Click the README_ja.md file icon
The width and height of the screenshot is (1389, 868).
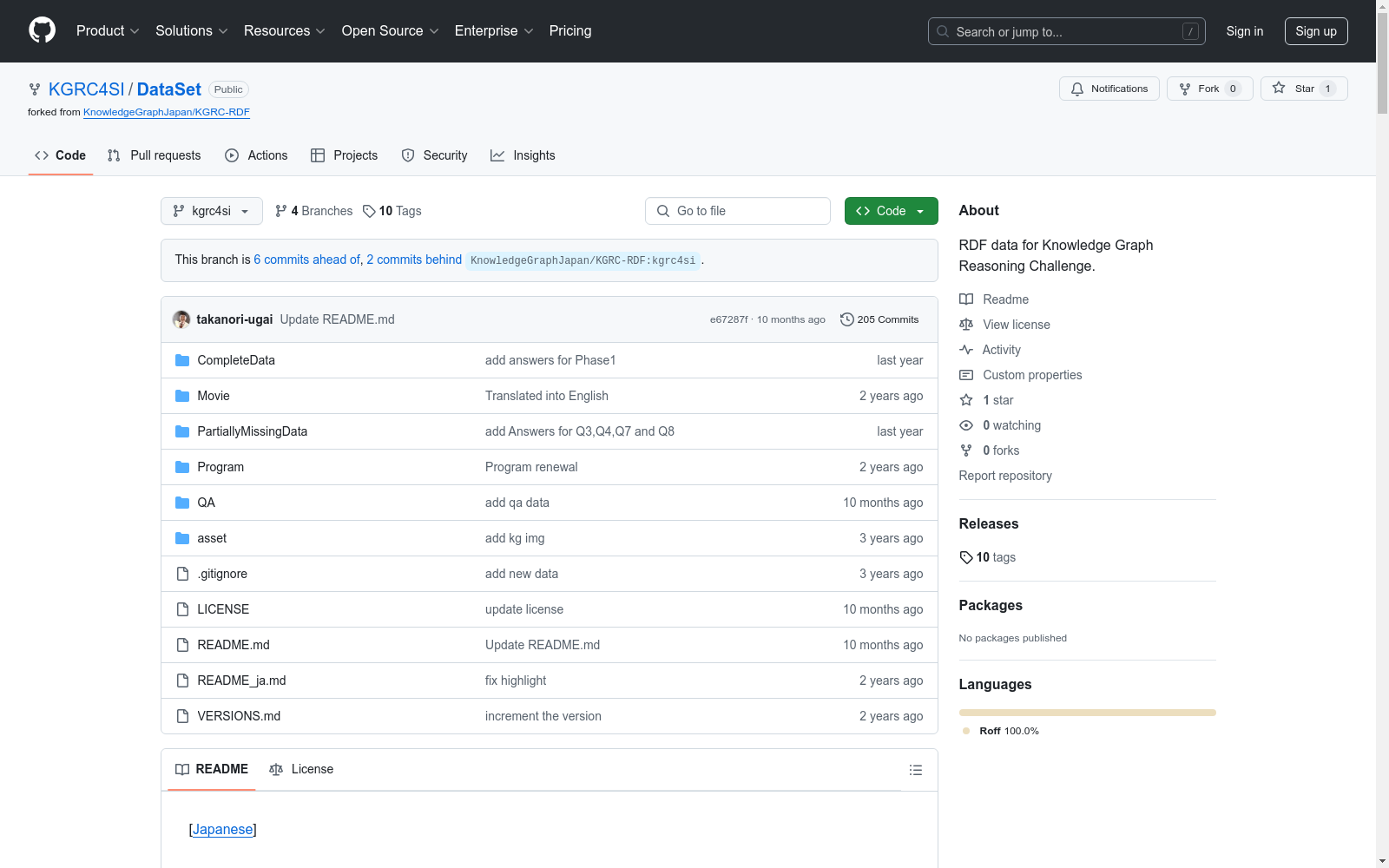[x=182, y=681]
